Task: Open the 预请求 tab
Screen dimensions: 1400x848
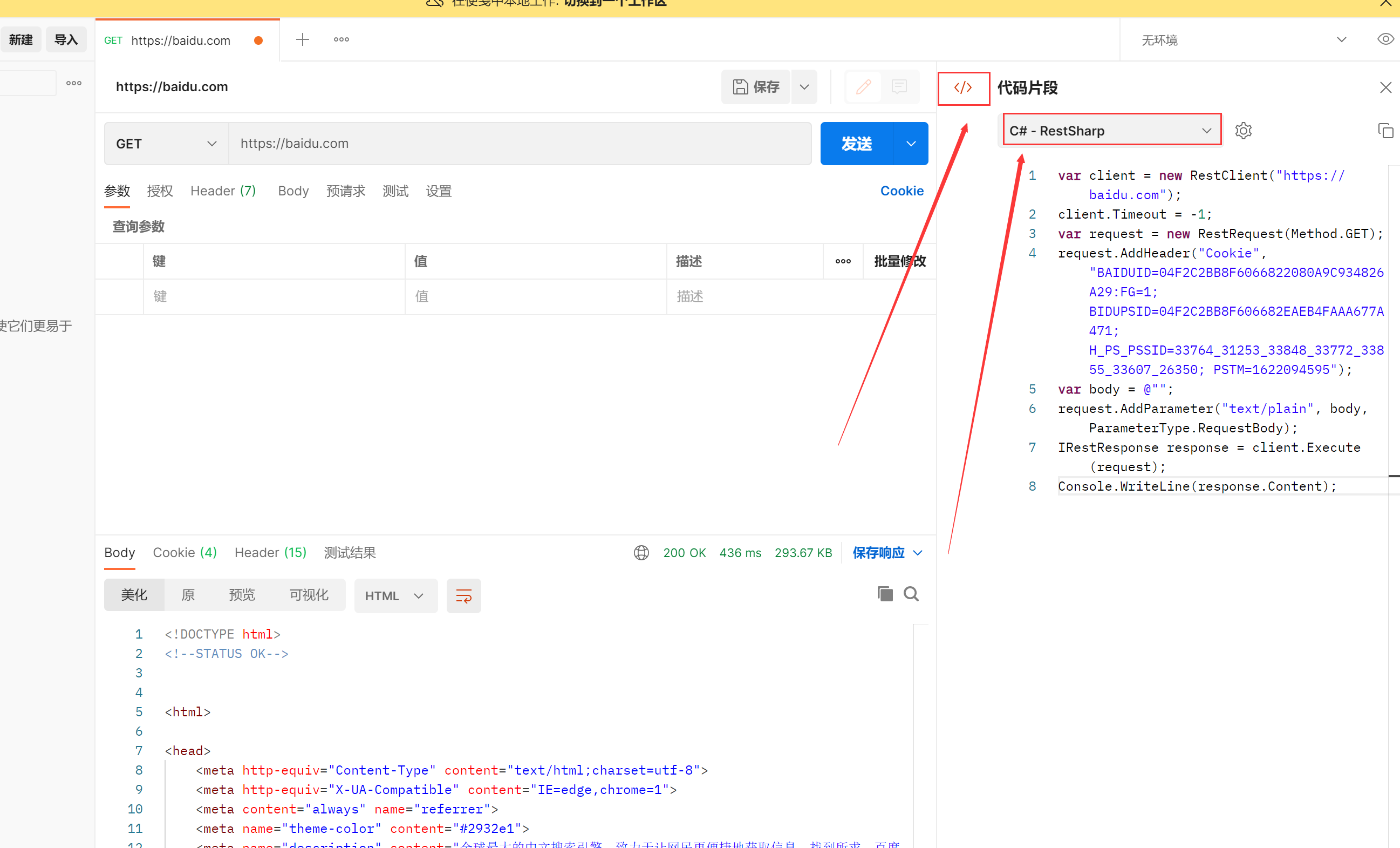Action: [345, 191]
